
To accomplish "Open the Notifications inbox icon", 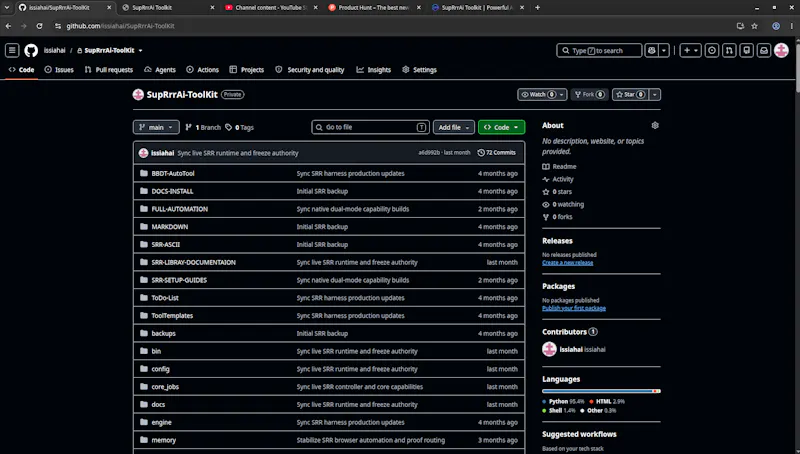I will (x=764, y=50).
